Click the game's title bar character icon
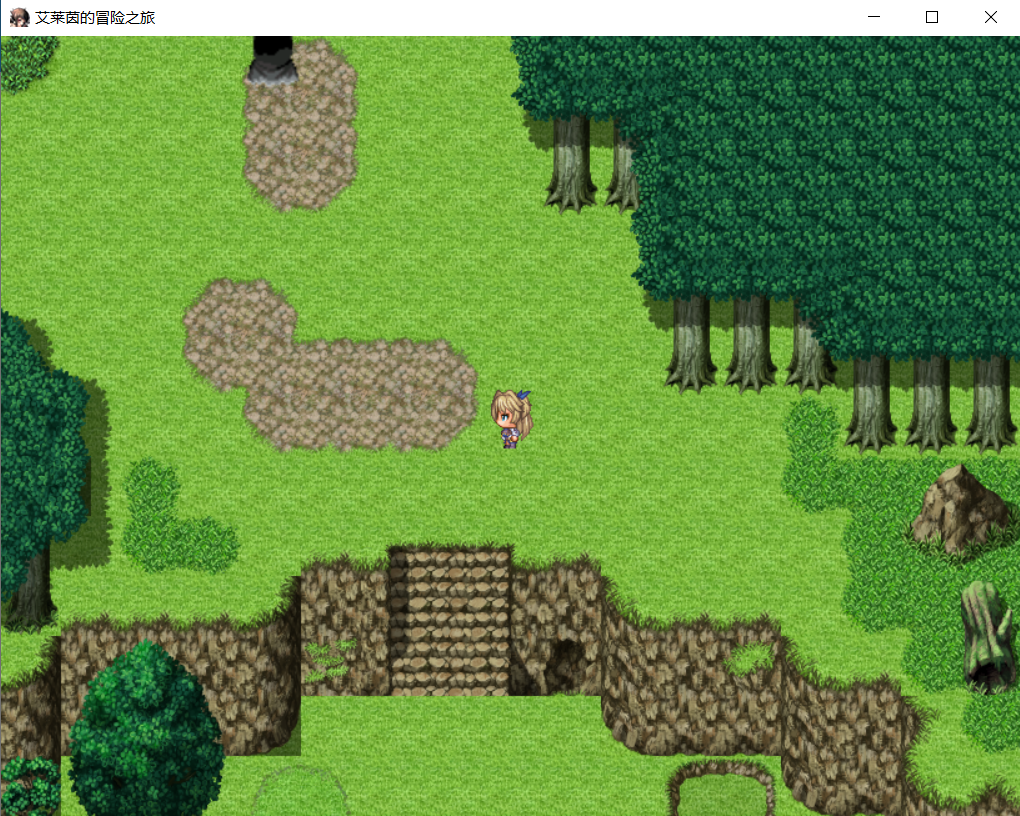 coord(20,18)
